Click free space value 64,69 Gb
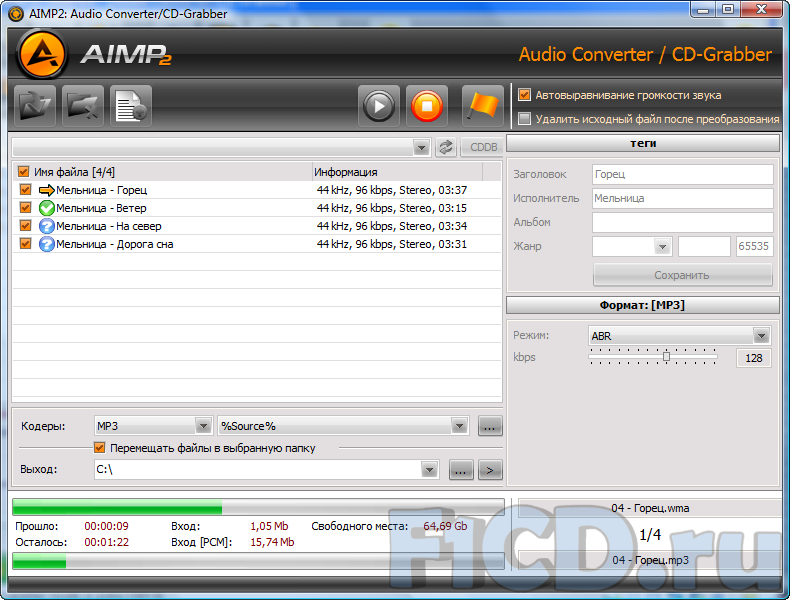The height and width of the screenshot is (600, 790). [445, 526]
